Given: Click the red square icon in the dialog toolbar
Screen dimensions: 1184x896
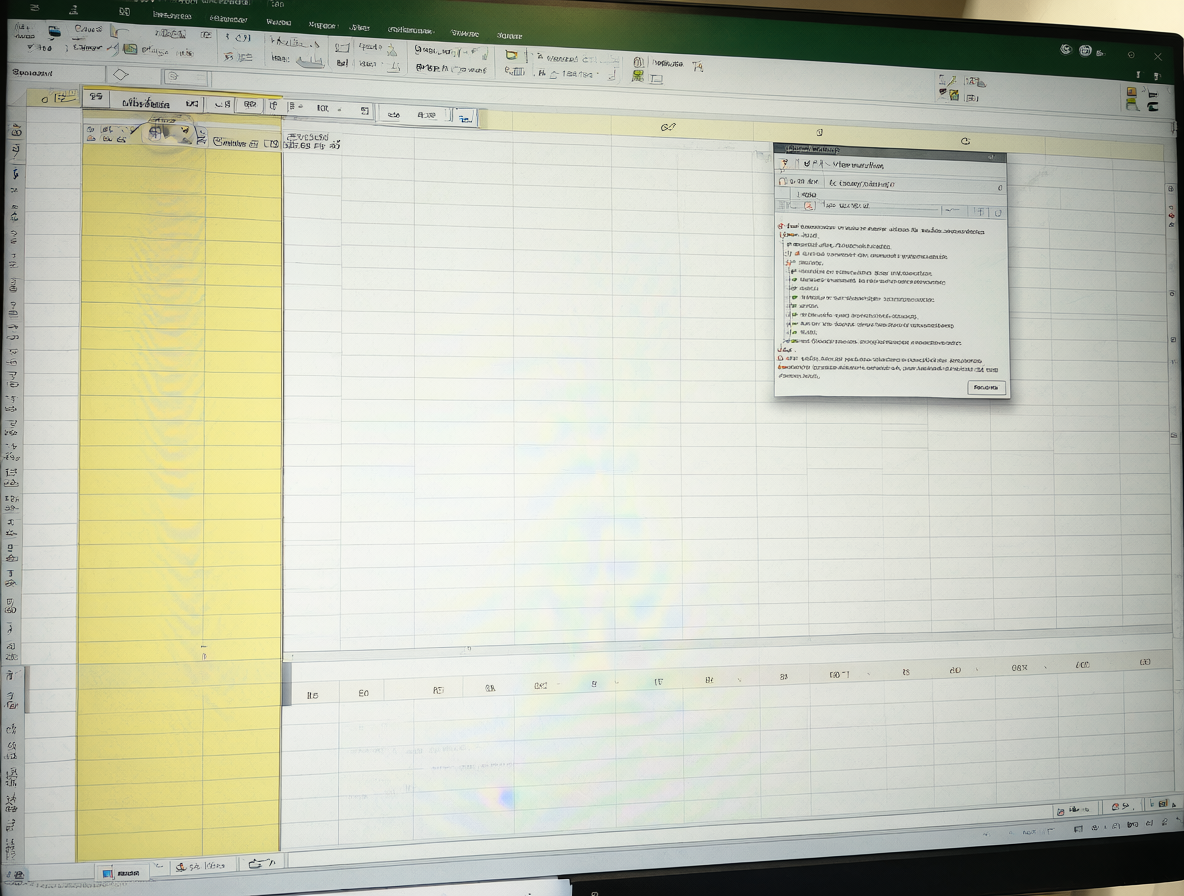Looking at the screenshot, I should [809, 205].
